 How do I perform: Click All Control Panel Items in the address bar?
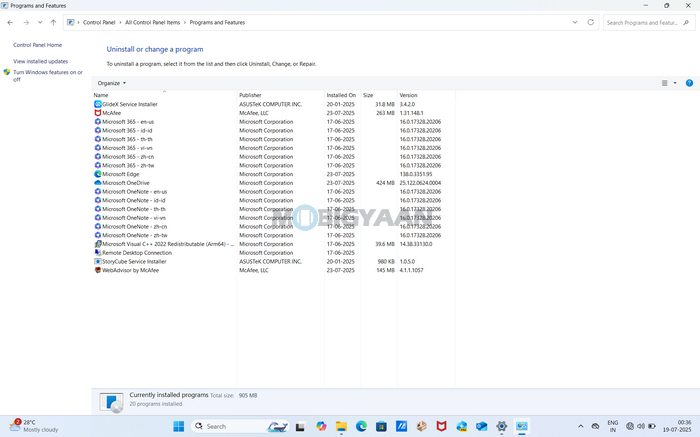[x=153, y=22]
